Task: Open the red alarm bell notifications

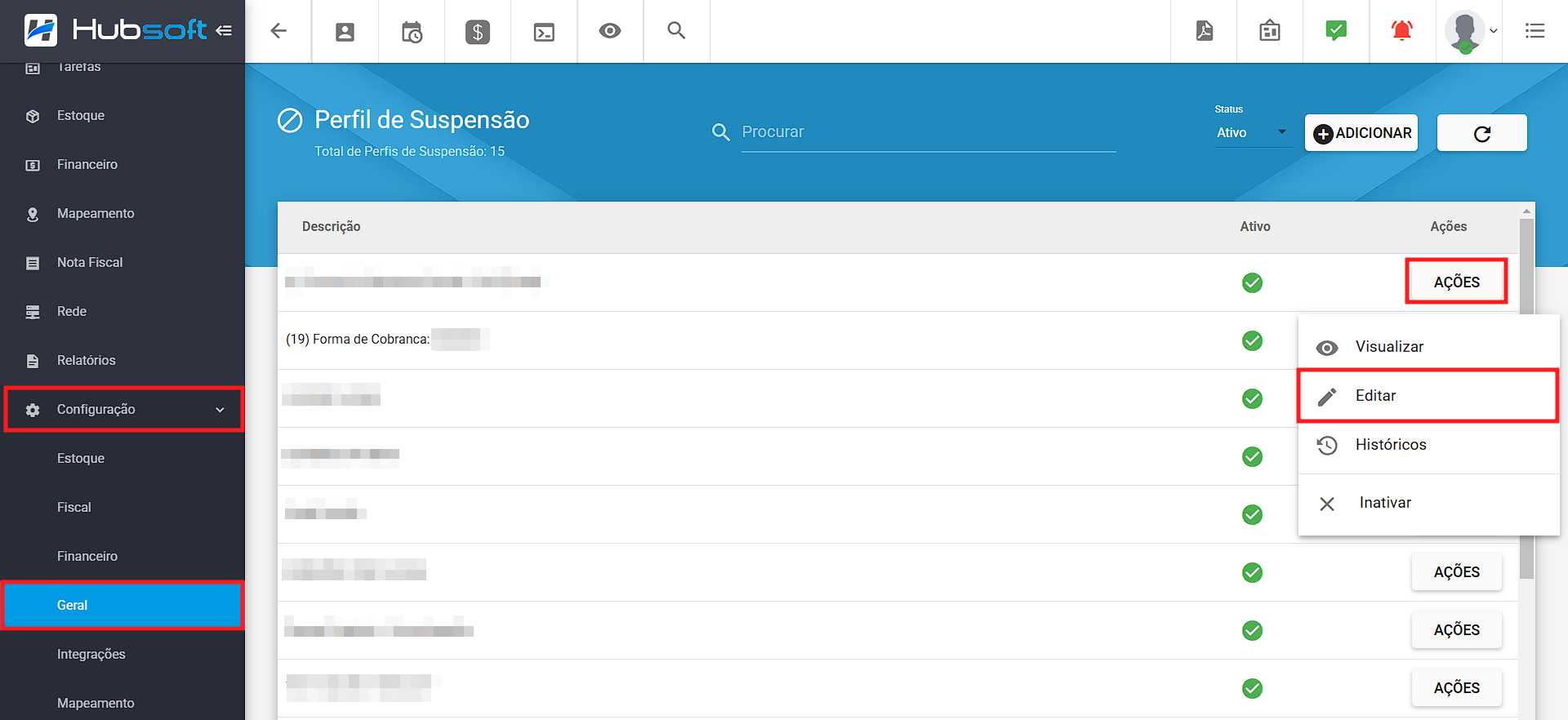Action: coord(1402,31)
